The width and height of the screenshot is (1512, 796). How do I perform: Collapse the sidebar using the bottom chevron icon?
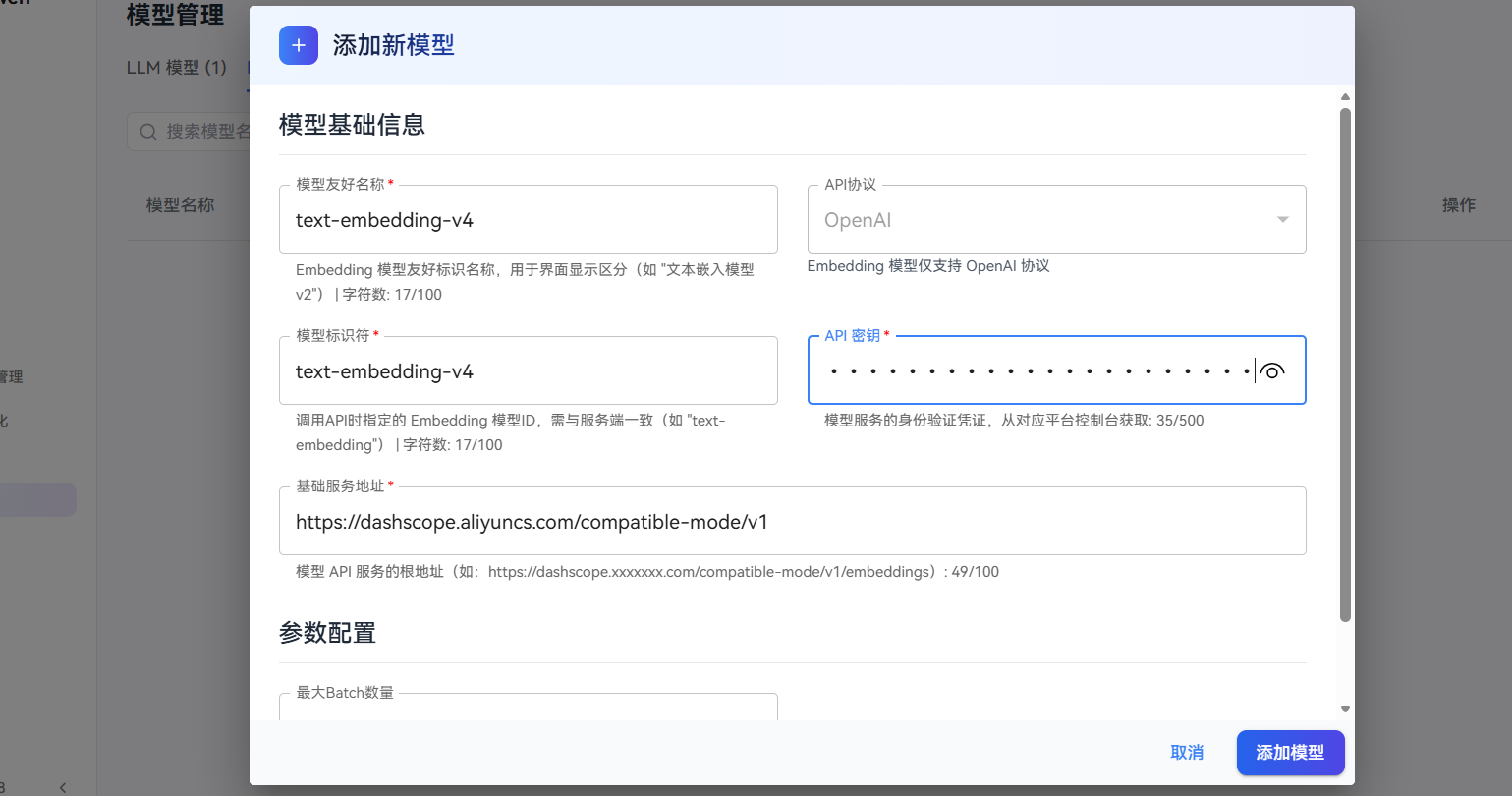[63, 787]
